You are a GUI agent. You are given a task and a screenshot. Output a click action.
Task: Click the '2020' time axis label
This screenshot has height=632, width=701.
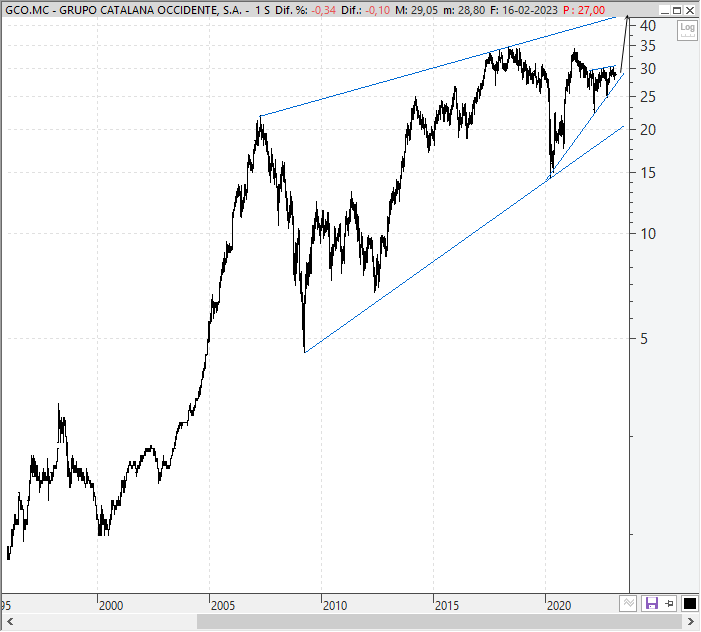point(559,606)
